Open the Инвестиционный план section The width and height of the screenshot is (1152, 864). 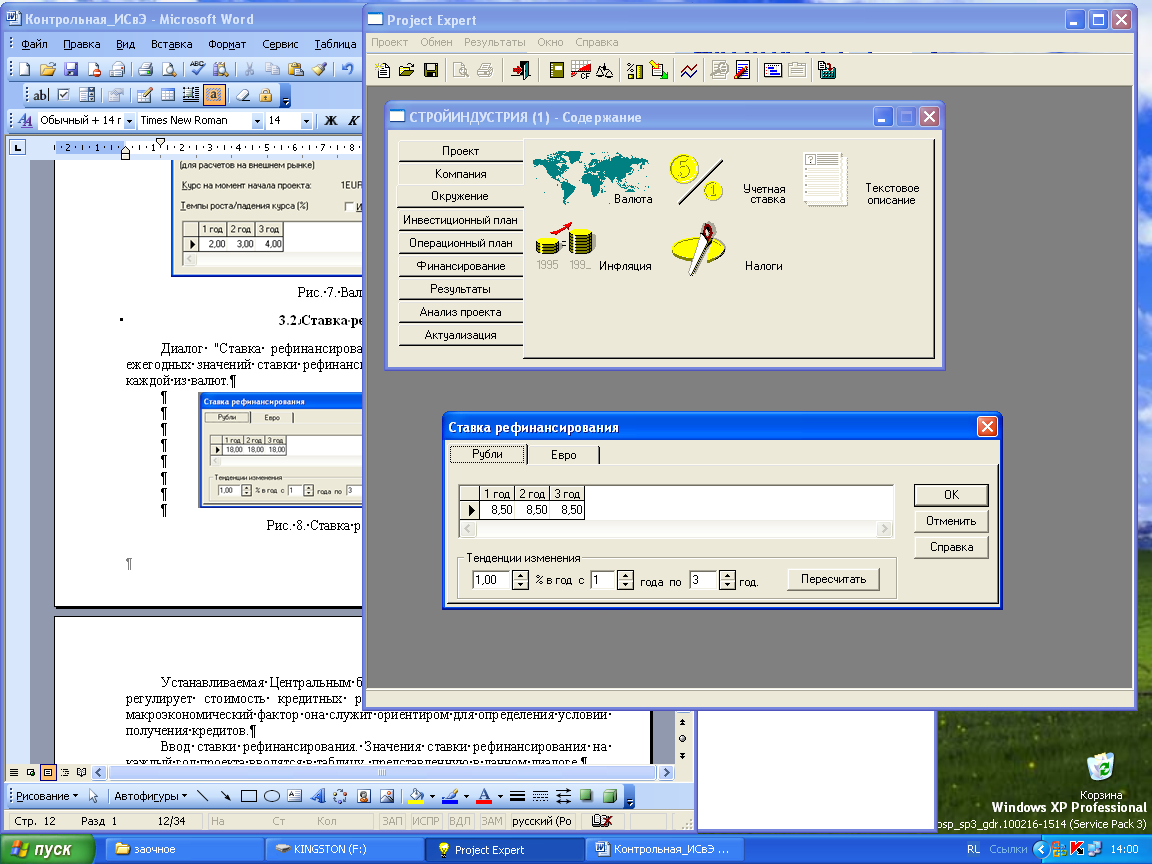tap(461, 220)
